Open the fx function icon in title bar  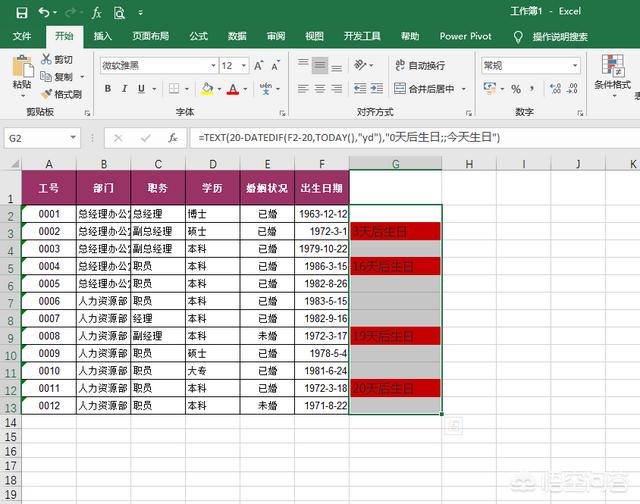pyautogui.click(x=96, y=13)
